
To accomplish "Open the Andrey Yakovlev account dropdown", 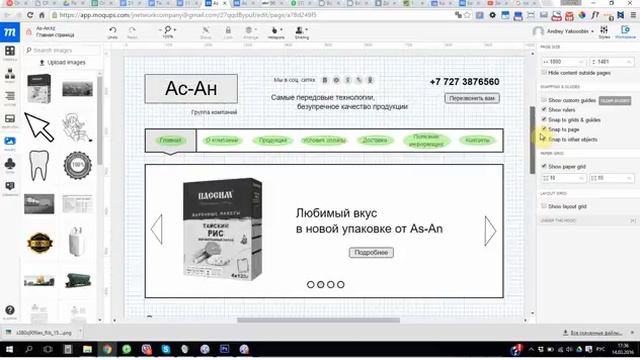I will pyautogui.click(x=563, y=31).
